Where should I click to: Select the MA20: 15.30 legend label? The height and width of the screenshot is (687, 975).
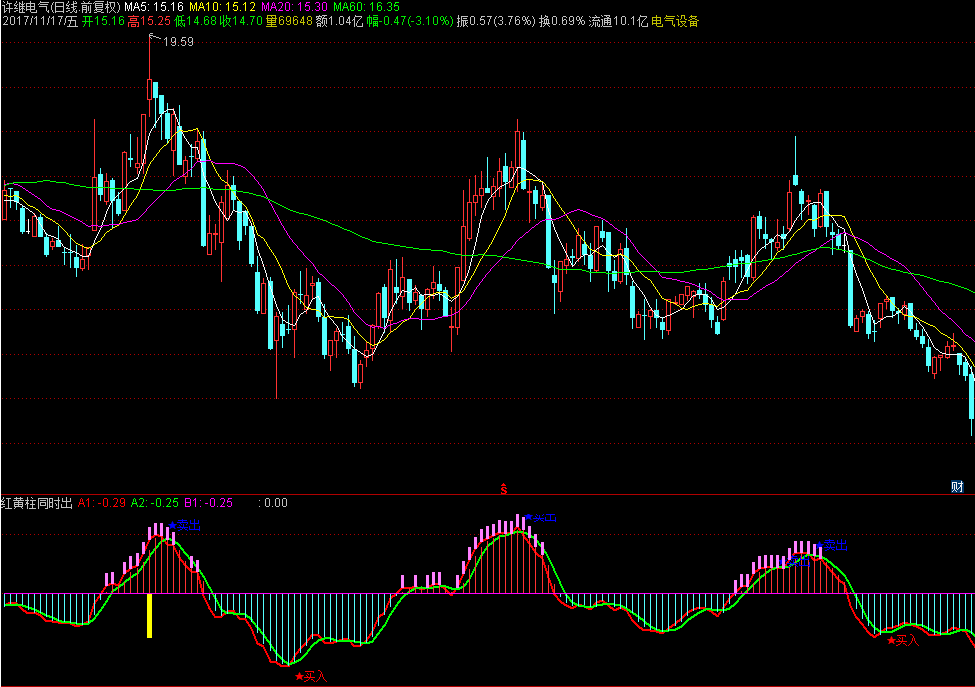[x=294, y=7]
